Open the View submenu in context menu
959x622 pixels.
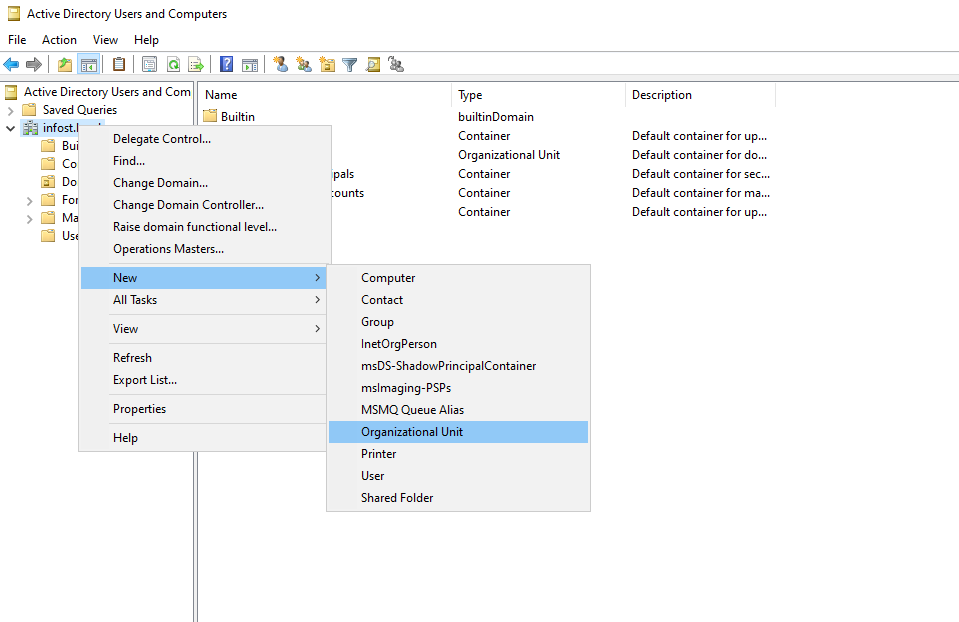[204, 328]
